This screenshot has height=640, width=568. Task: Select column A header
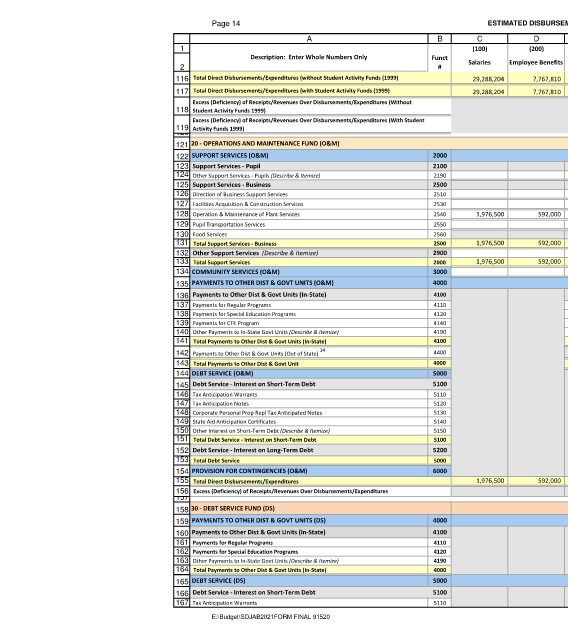[309, 39]
